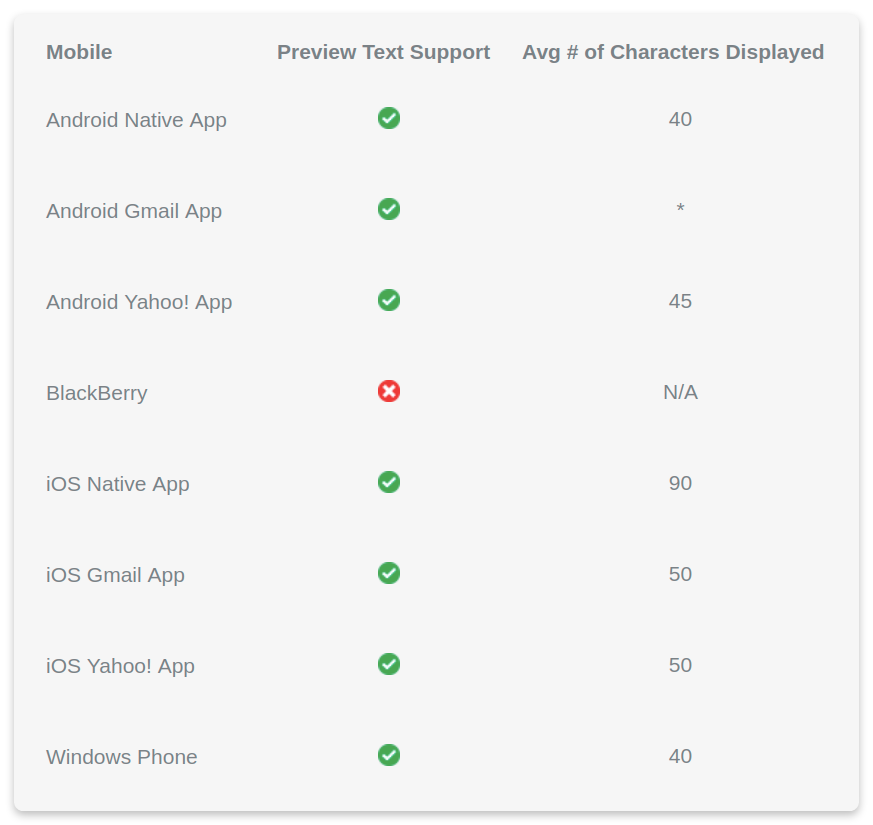Click the green checkmark for iOS Gmail App
The image size is (873, 825).
pyautogui.click(x=389, y=573)
